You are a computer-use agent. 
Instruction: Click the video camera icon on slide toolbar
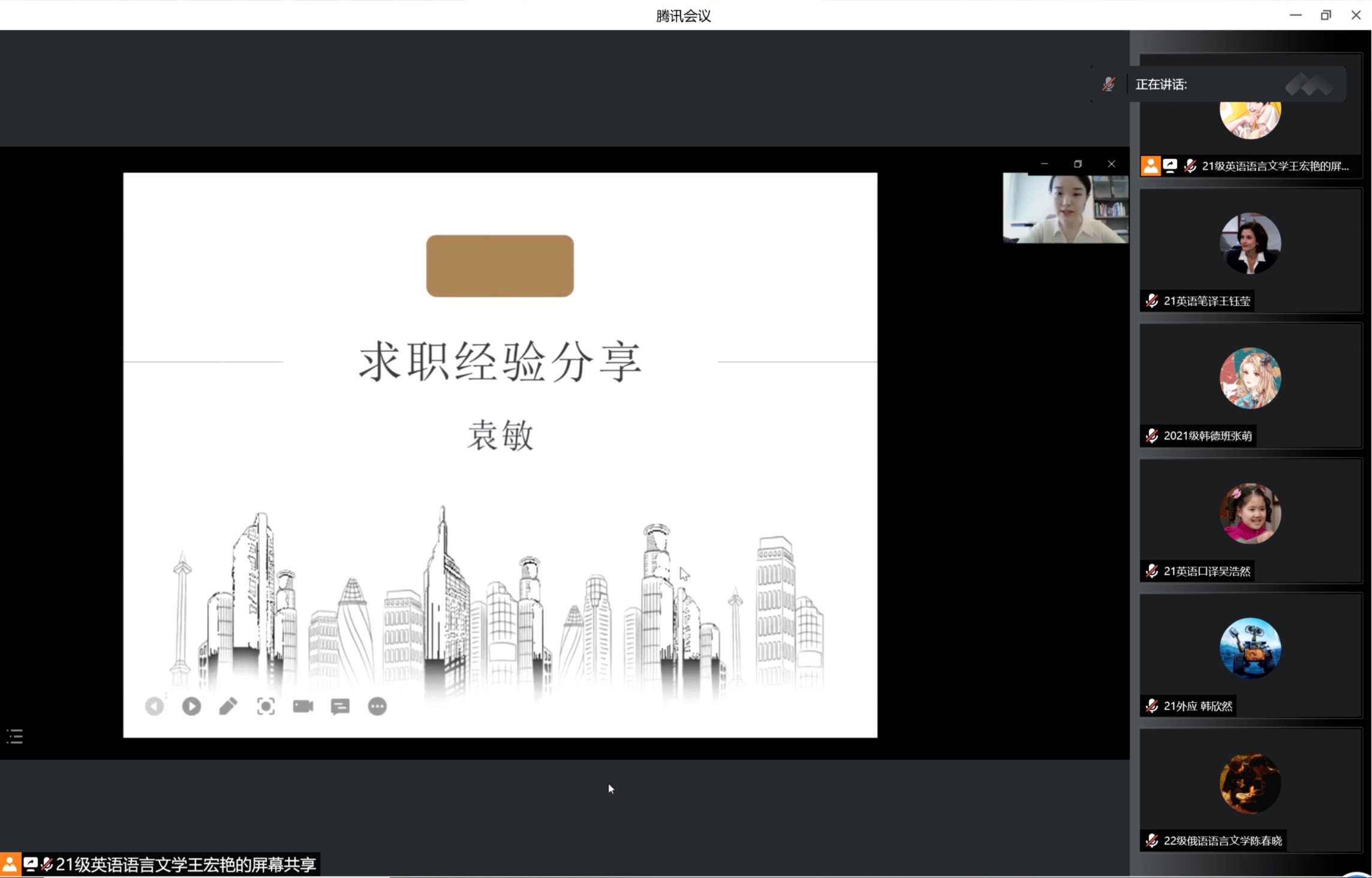[303, 706]
